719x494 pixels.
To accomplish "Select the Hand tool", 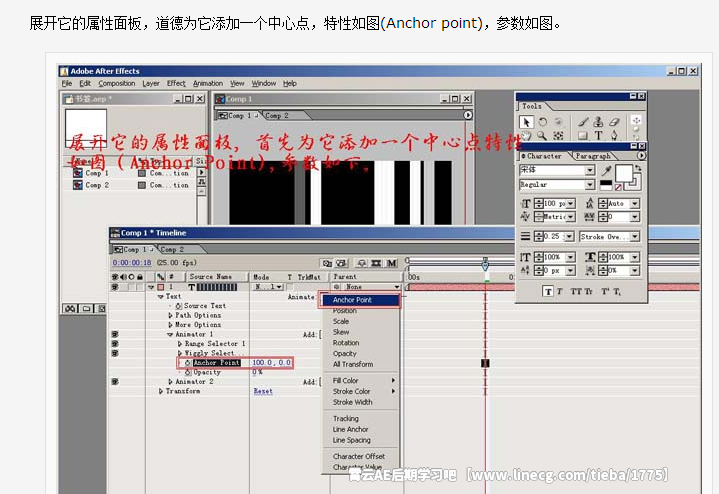I will point(526,136).
